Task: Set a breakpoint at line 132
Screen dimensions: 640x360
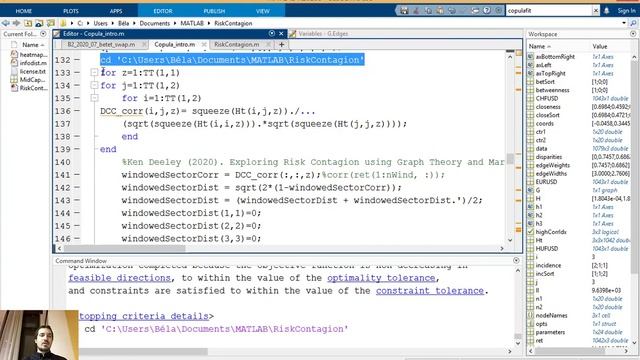Action: click(77, 60)
